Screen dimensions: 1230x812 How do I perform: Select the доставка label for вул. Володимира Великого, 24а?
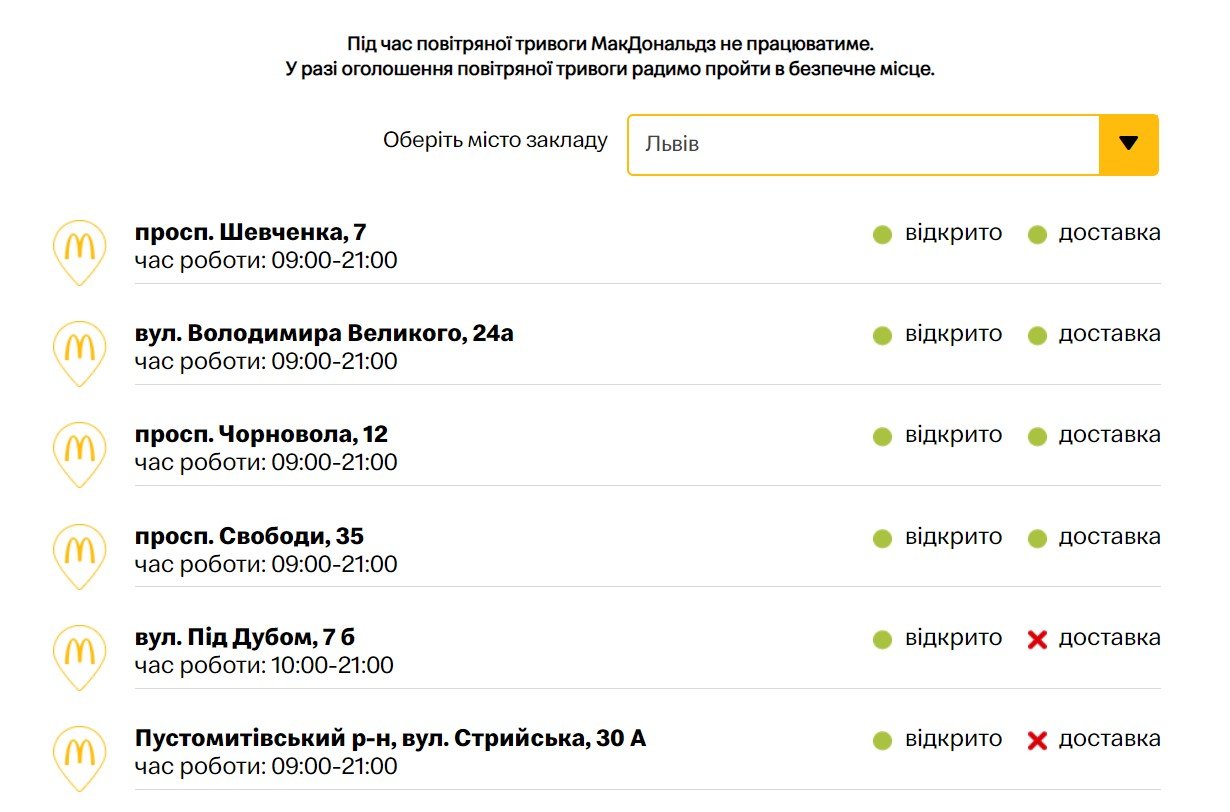[1110, 335]
